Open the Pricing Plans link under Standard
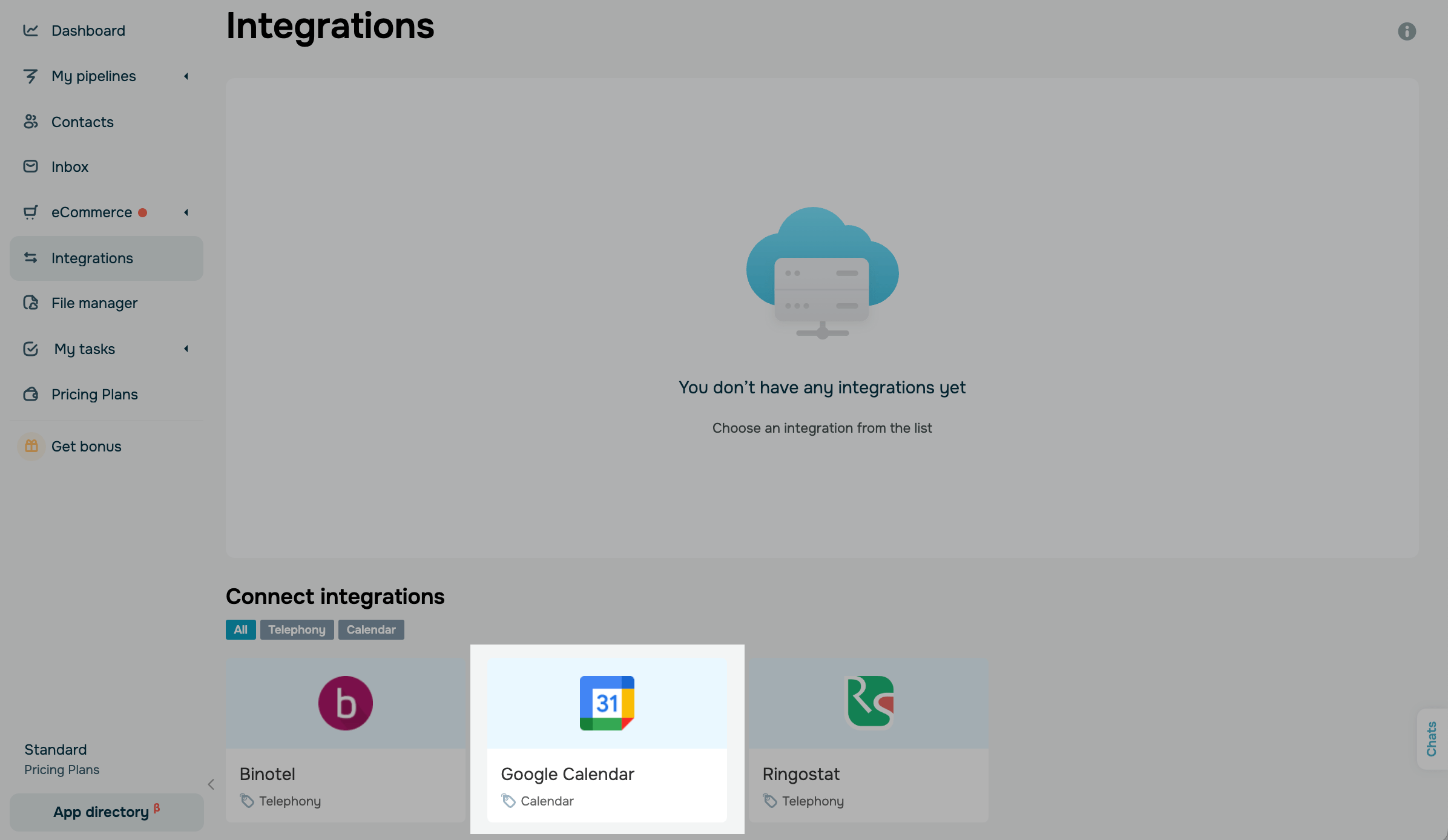The image size is (1448, 840). pyautogui.click(x=62, y=770)
